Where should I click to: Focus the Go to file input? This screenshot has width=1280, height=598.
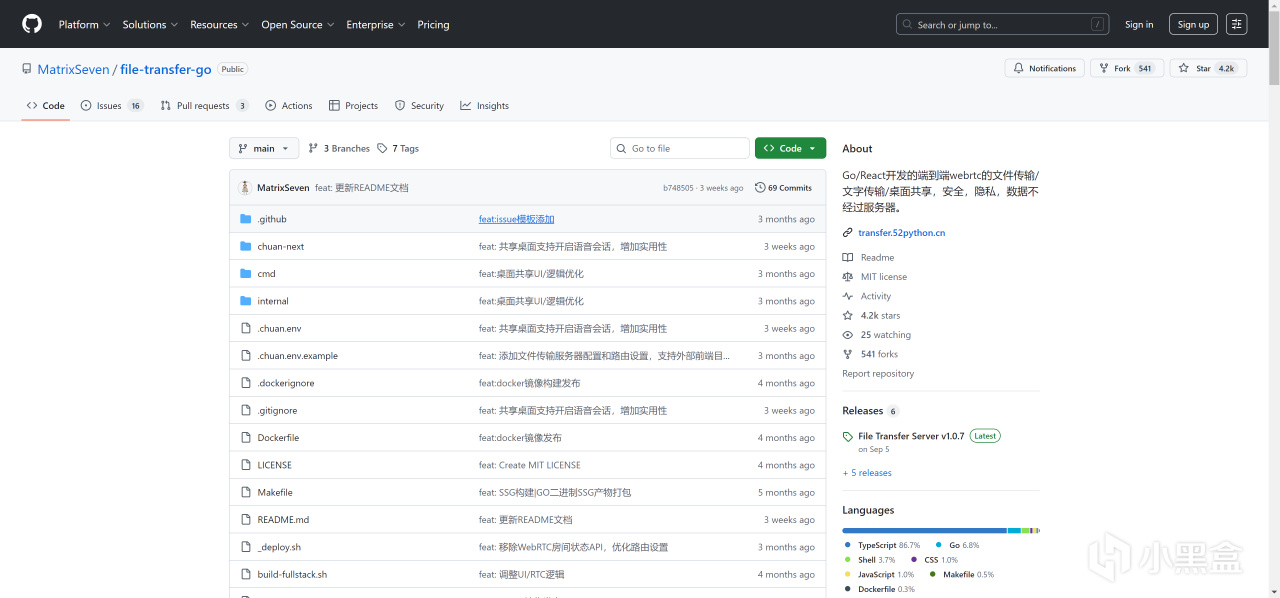[x=680, y=148]
